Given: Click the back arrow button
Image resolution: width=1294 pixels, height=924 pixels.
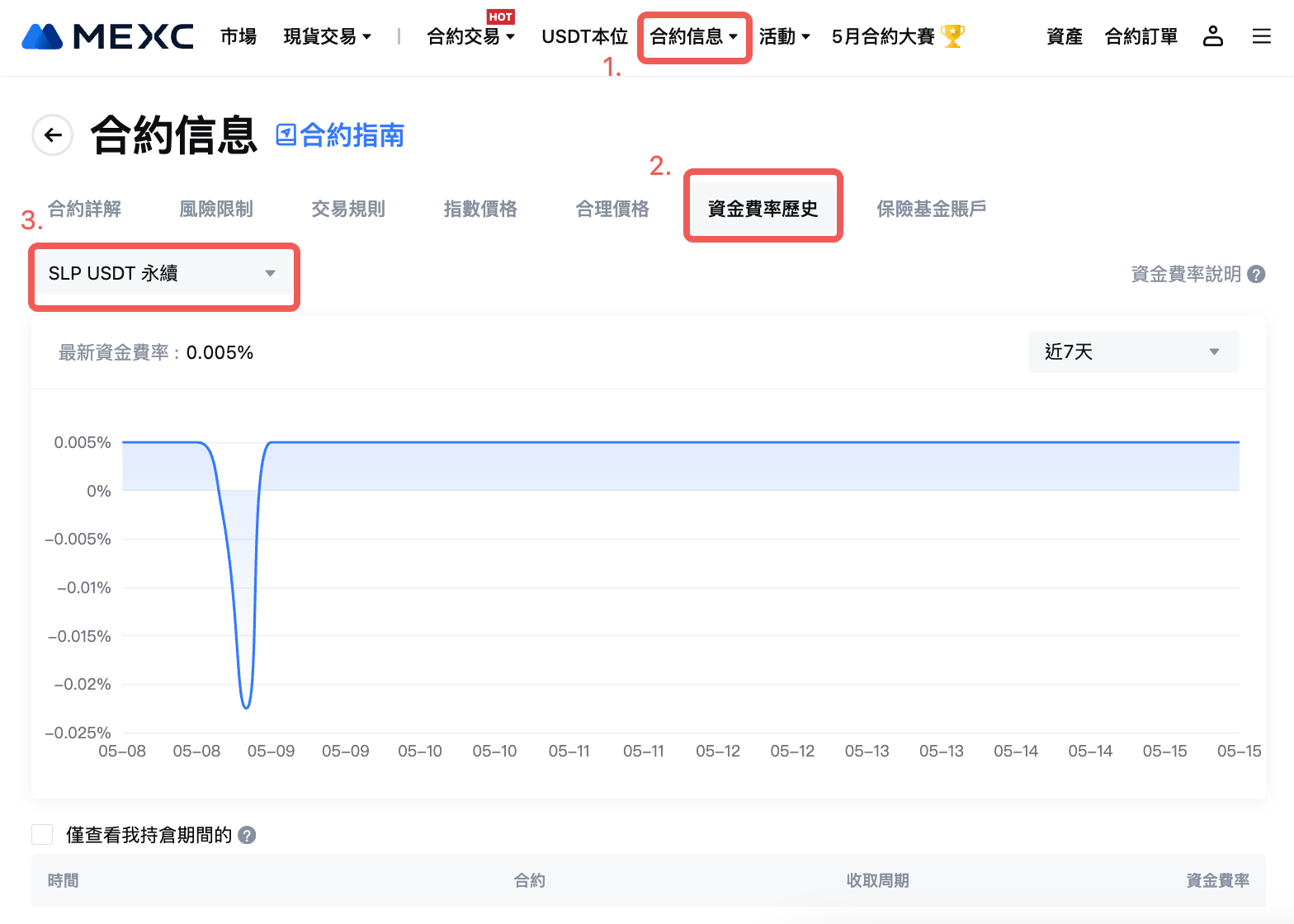Looking at the screenshot, I should click(53, 135).
